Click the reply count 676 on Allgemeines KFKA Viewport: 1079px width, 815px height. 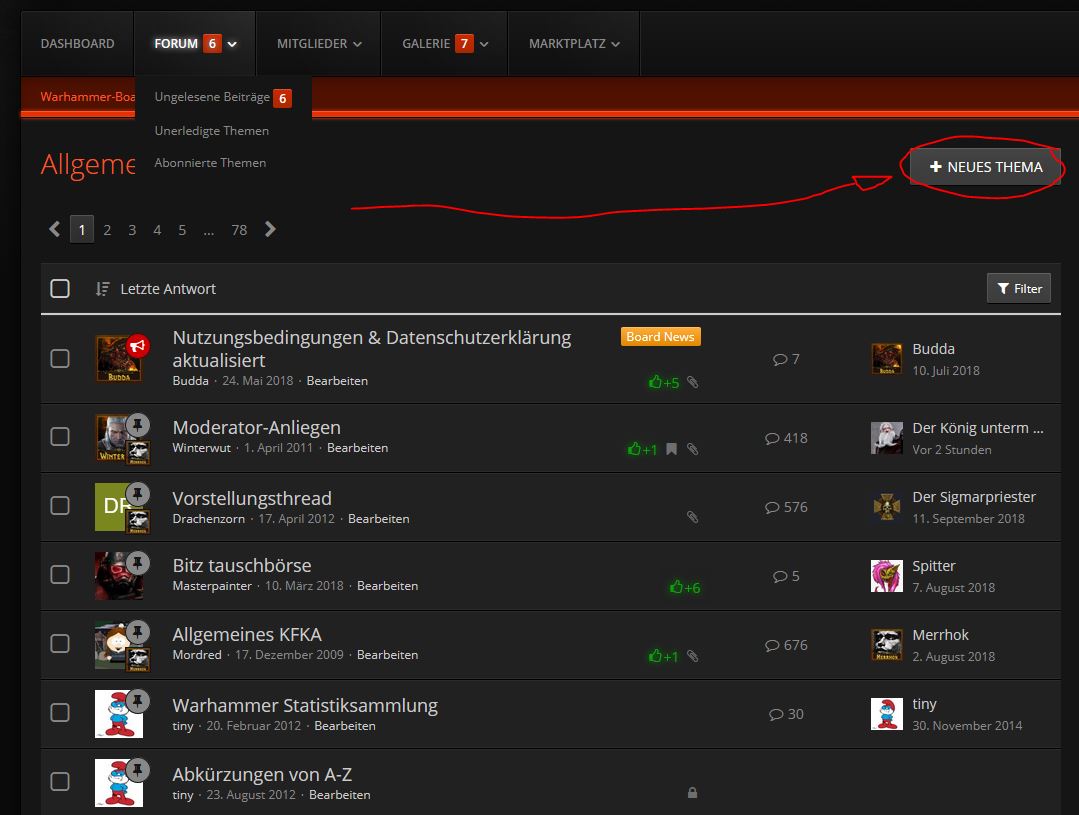pyautogui.click(x=786, y=645)
